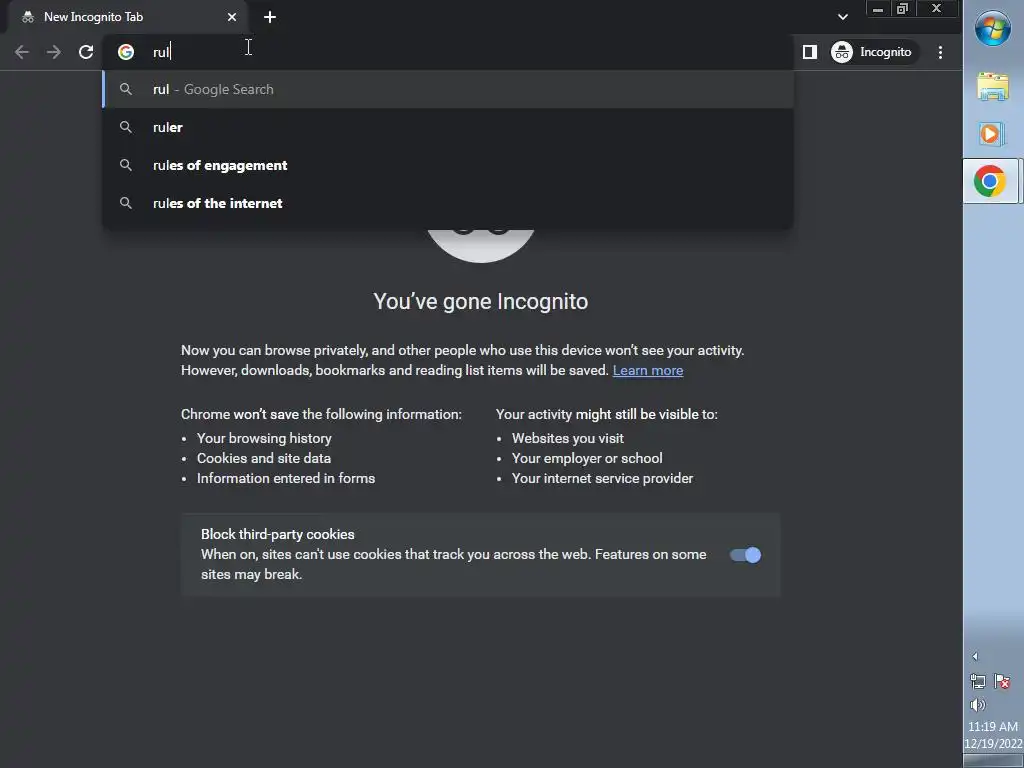Screen dimensions: 1024x768
Task: Disable the Block third-party cookies toggle
Action: (745, 555)
